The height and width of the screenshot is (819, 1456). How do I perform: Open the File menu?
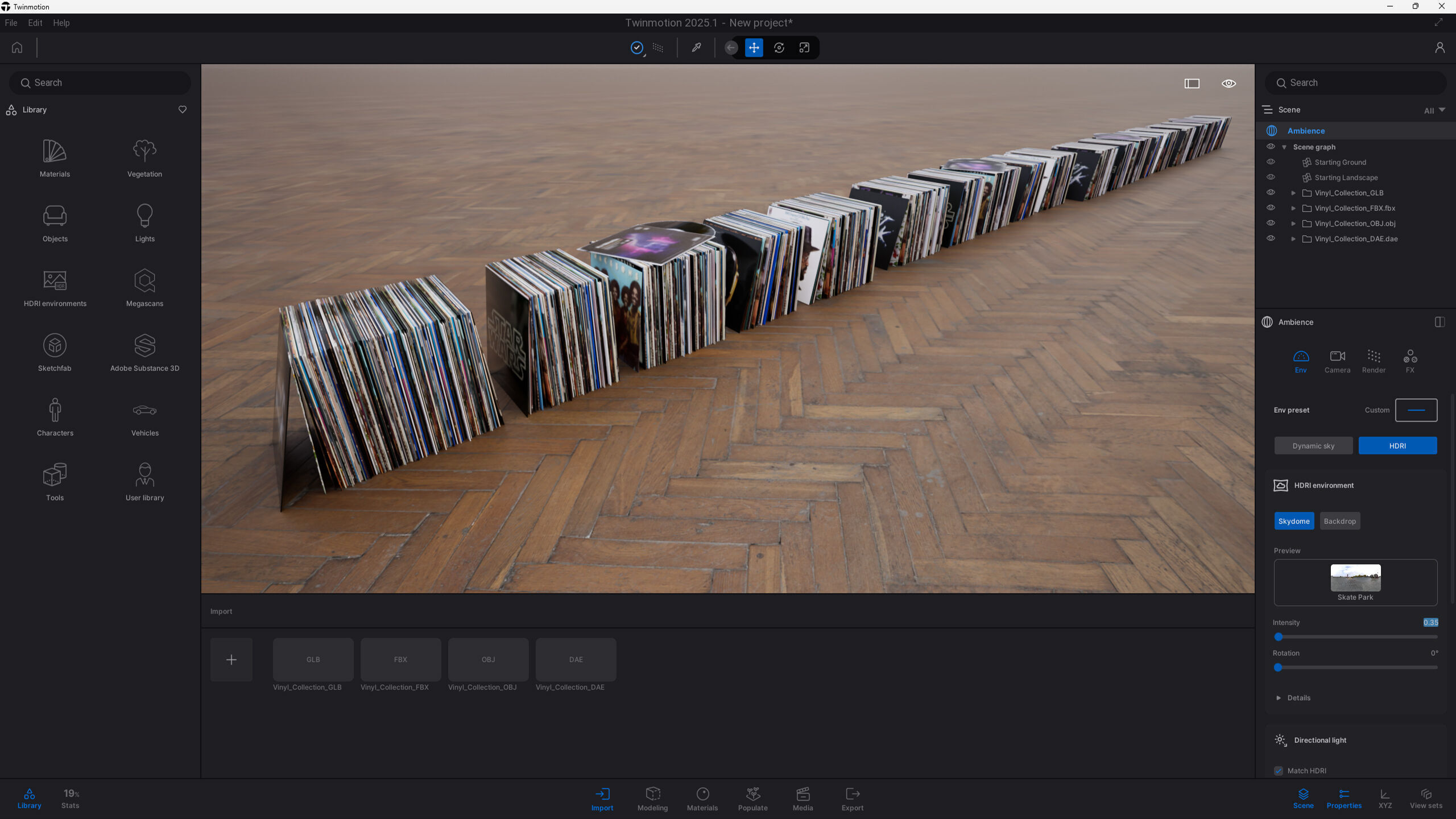11,23
